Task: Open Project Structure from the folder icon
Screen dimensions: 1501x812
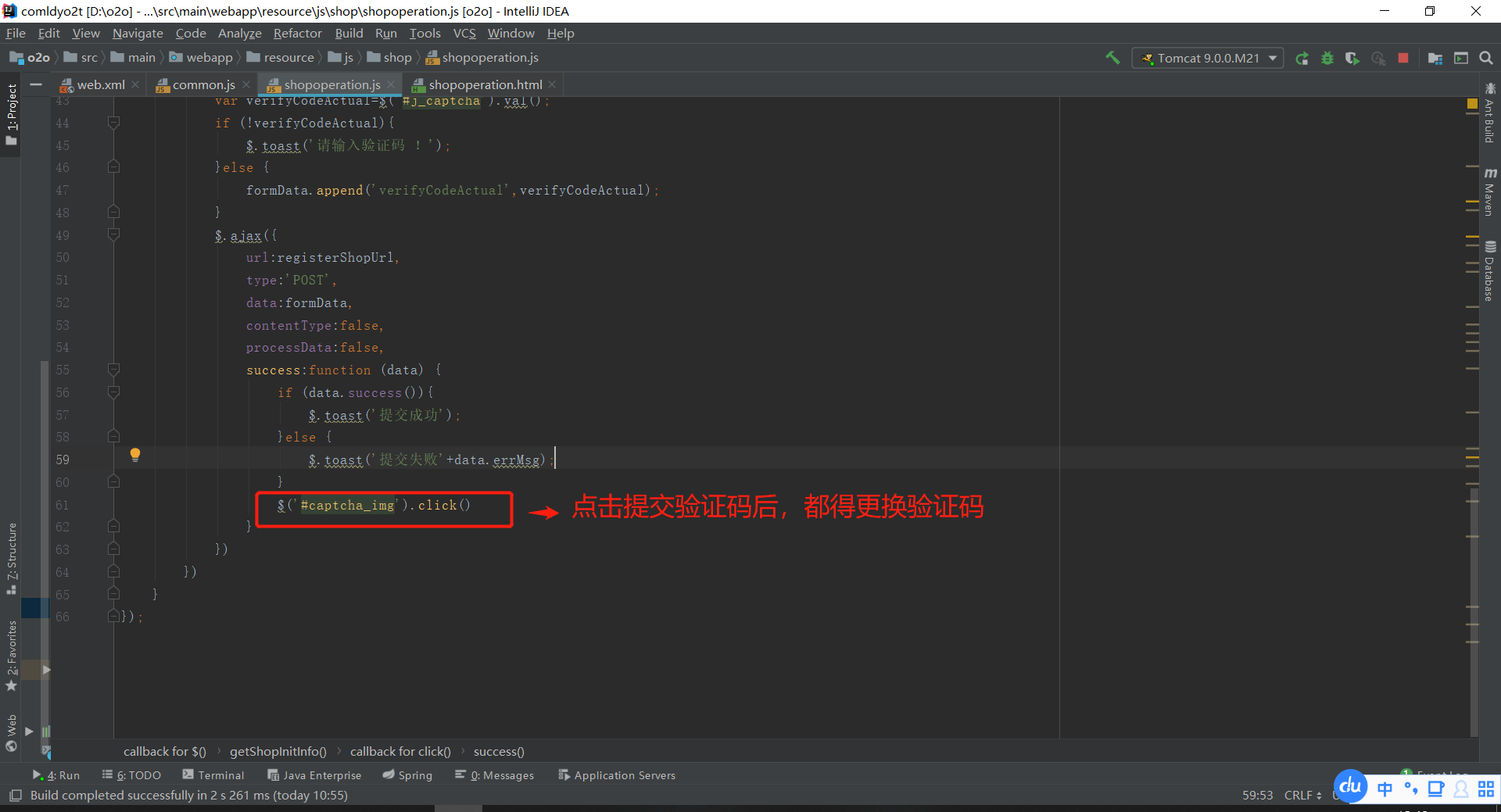Action: 1435,59
